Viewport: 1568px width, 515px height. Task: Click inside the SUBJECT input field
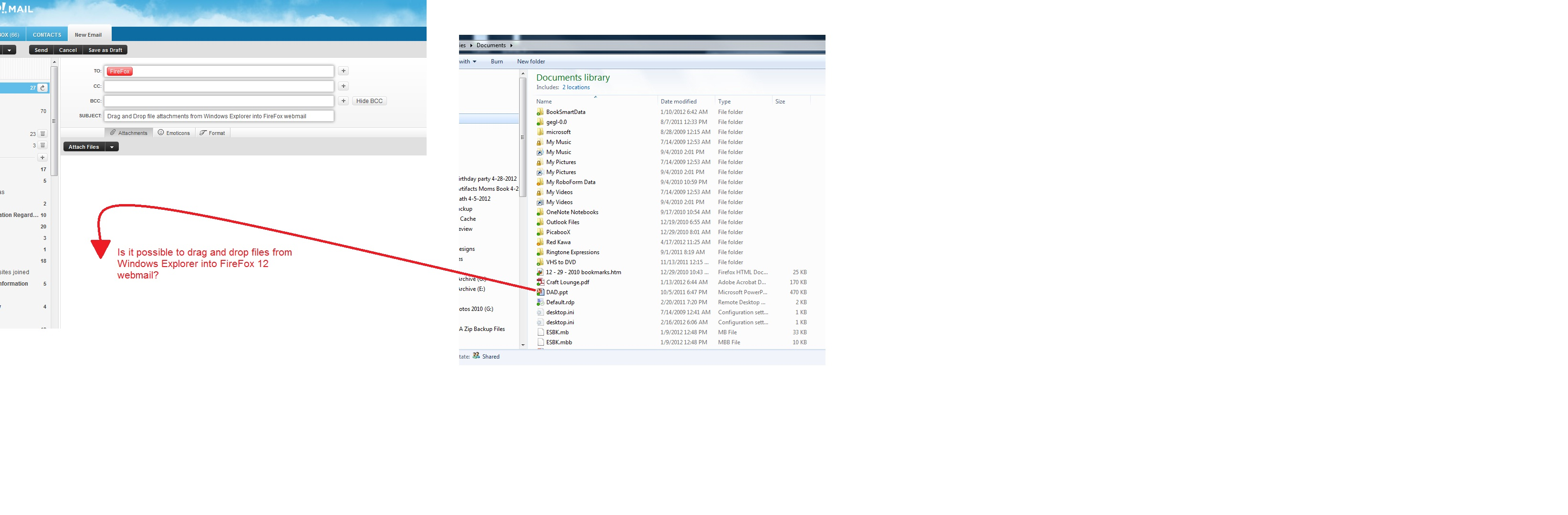(219, 116)
